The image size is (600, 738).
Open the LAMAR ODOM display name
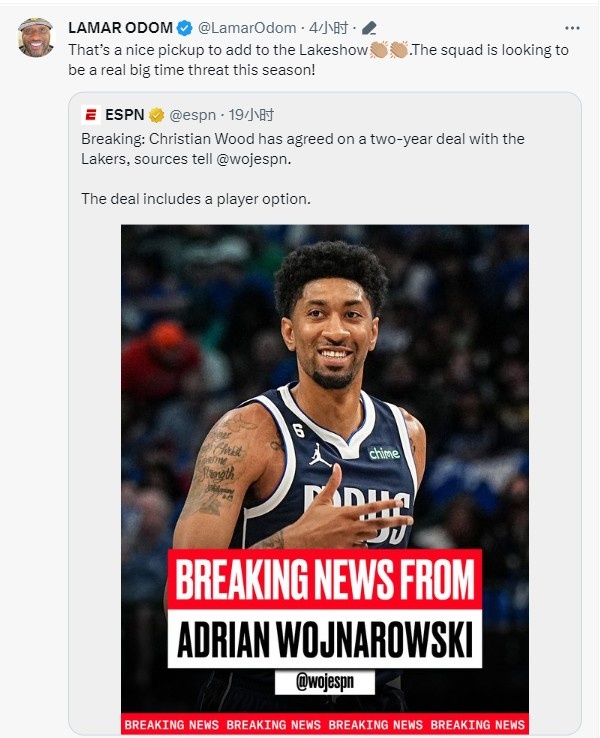coord(120,28)
